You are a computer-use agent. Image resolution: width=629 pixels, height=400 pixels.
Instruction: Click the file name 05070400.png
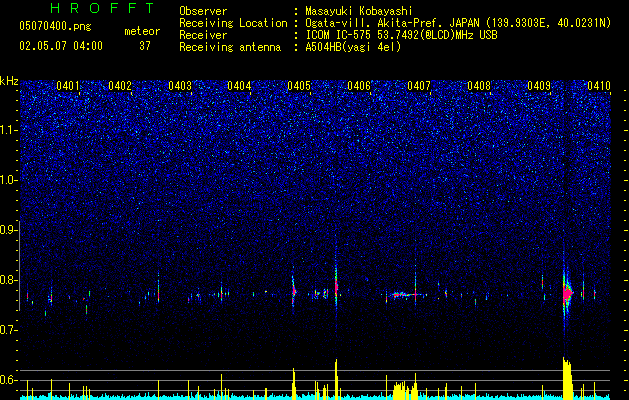[55, 27]
